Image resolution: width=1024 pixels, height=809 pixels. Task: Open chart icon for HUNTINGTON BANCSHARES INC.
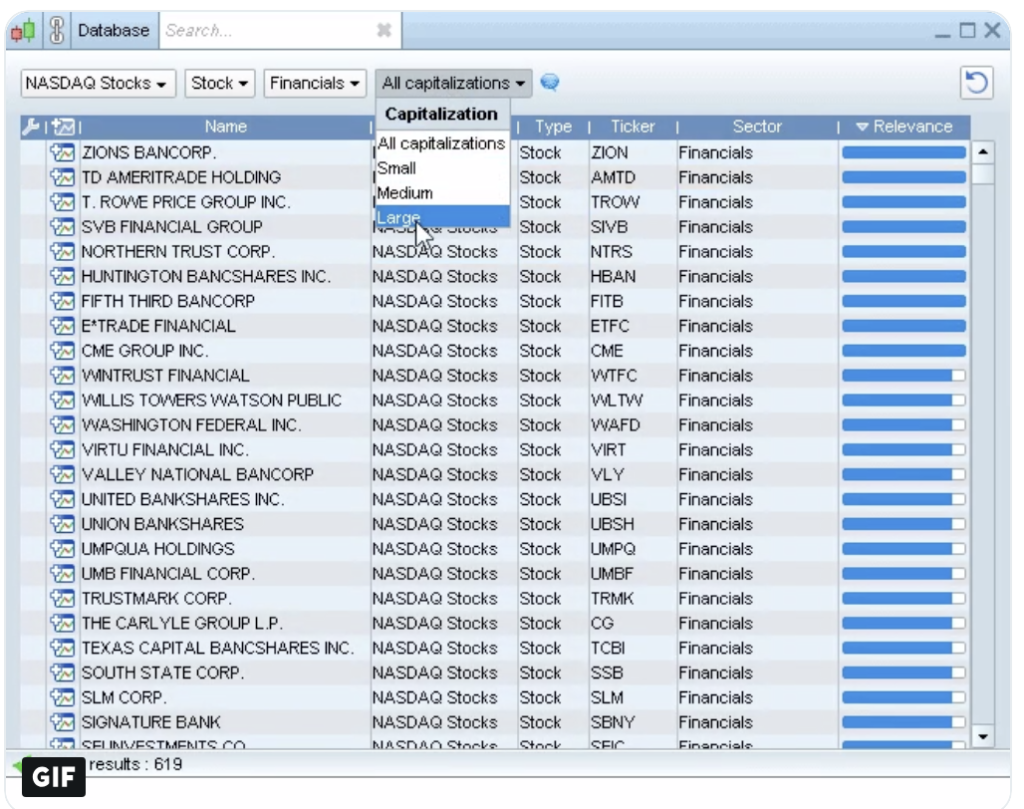62,277
